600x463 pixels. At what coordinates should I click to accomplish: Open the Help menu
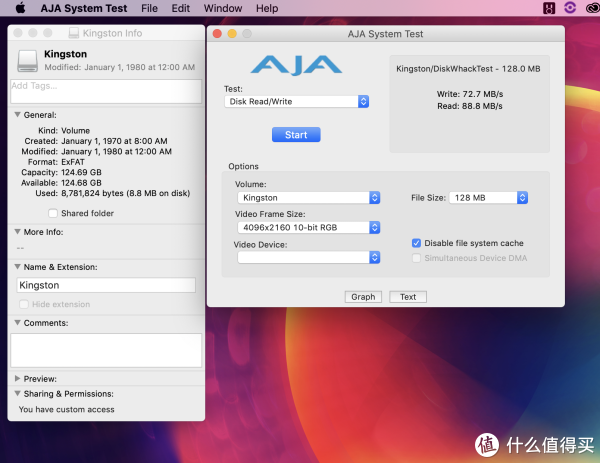267,8
